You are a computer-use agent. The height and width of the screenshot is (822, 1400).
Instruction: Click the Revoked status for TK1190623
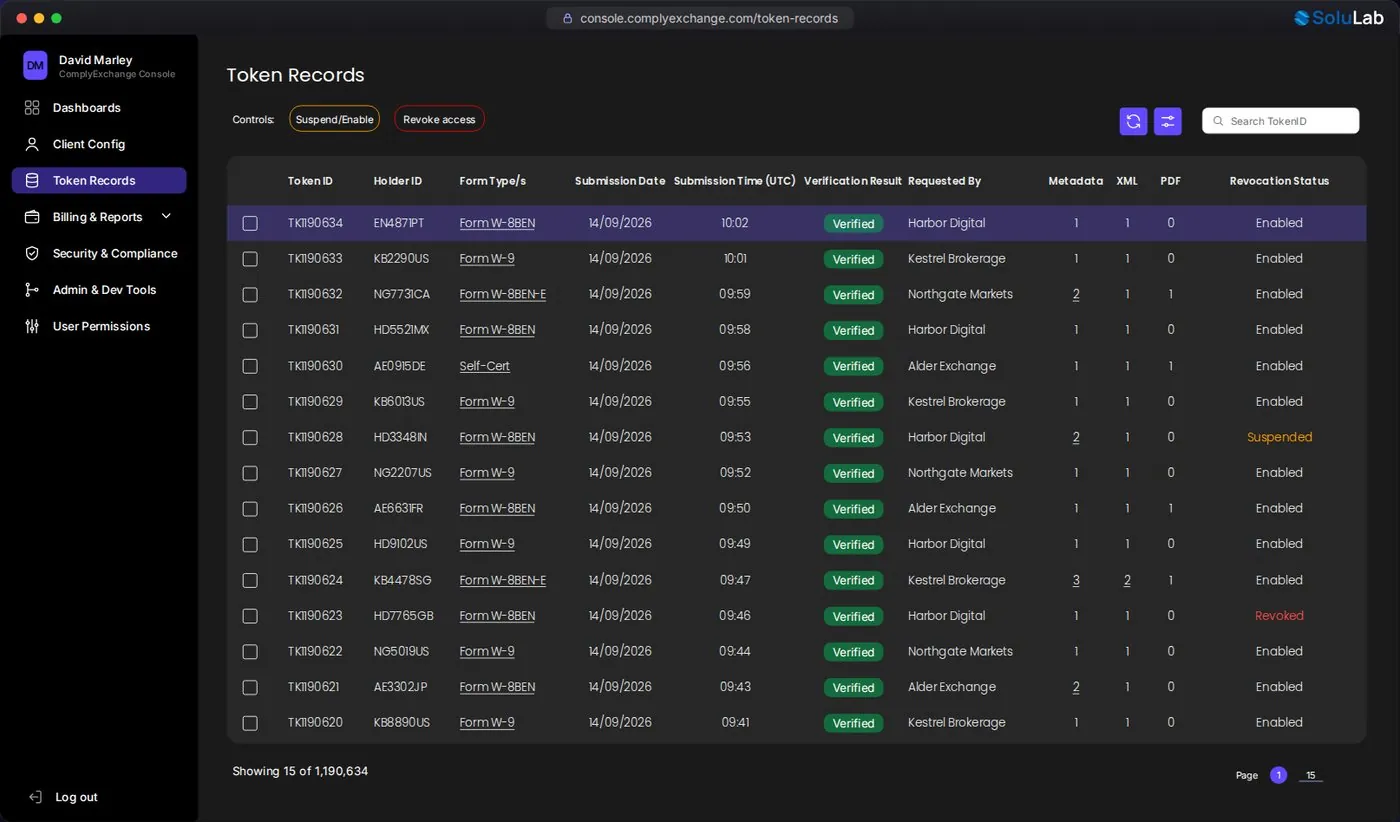[x=1280, y=616]
